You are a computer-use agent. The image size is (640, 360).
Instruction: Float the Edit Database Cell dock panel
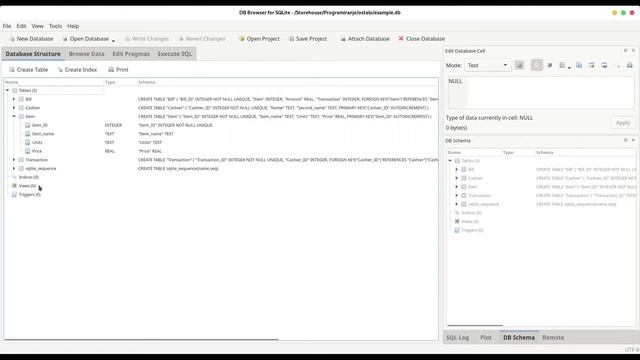coord(625,51)
